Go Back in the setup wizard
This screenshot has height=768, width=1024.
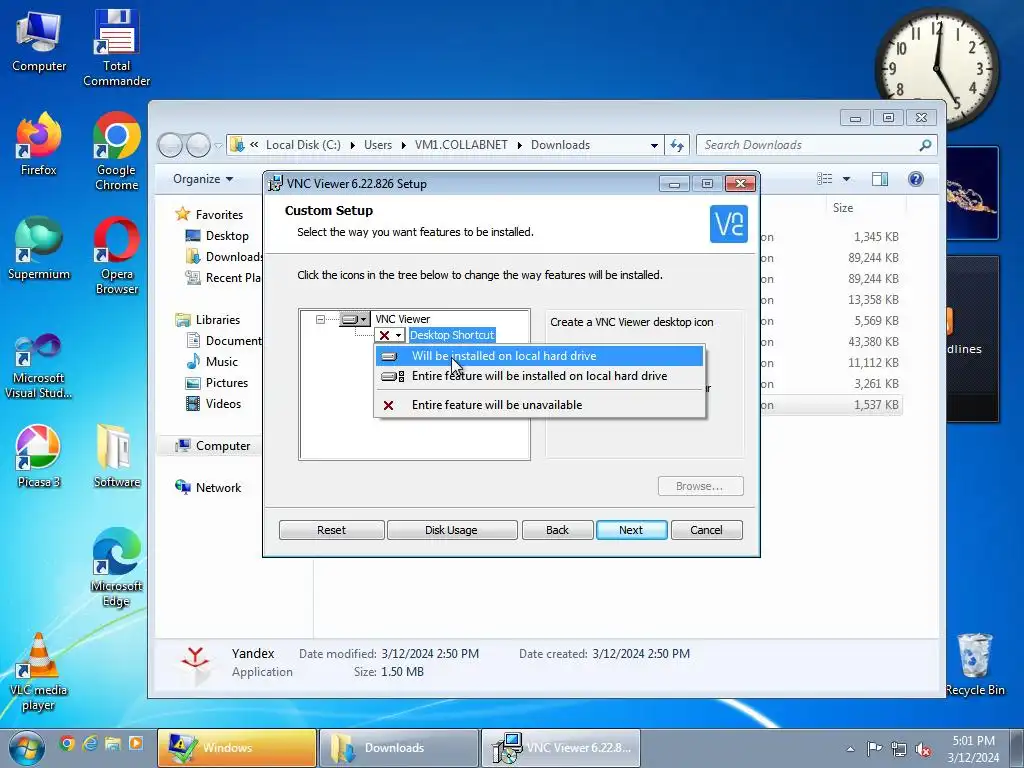coord(557,530)
